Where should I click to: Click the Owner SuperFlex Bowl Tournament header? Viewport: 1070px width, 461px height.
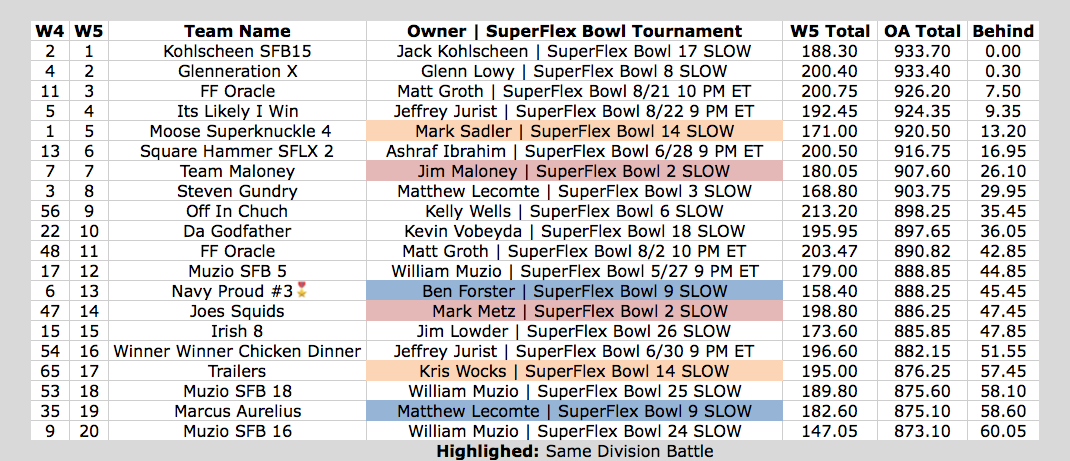575,31
